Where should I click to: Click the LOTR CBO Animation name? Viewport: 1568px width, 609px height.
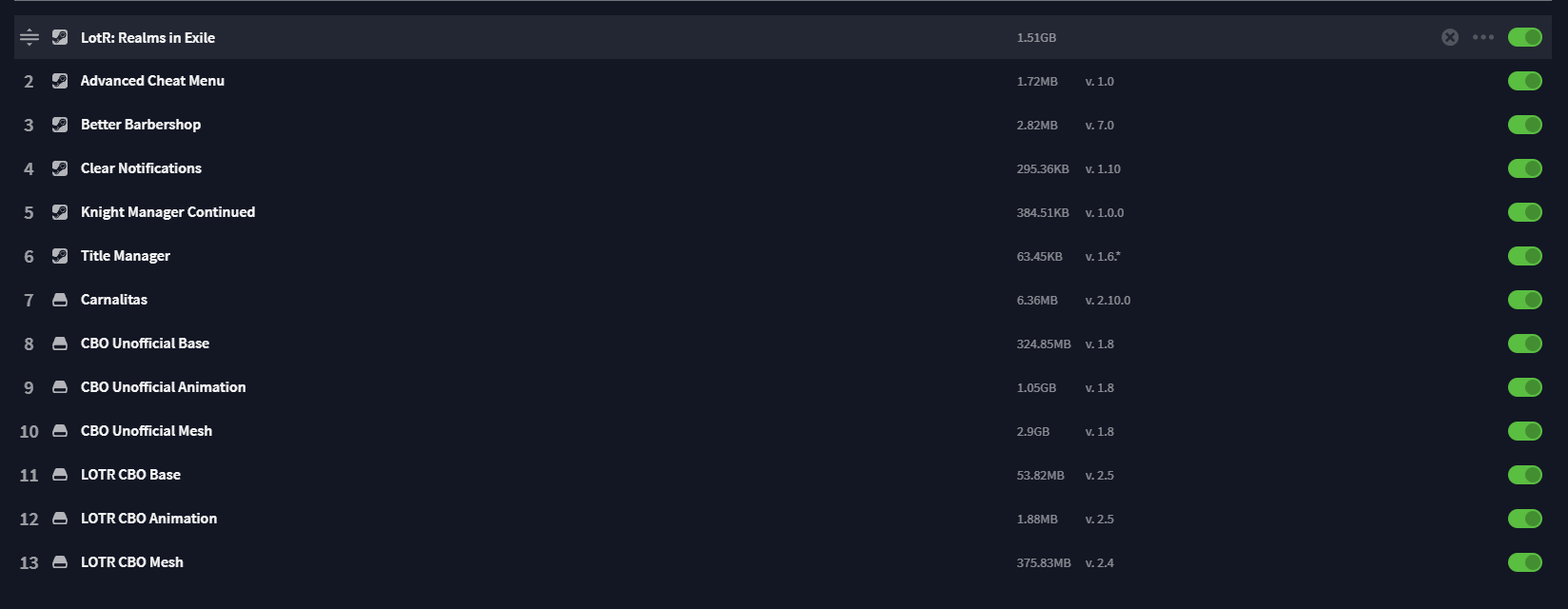point(148,519)
